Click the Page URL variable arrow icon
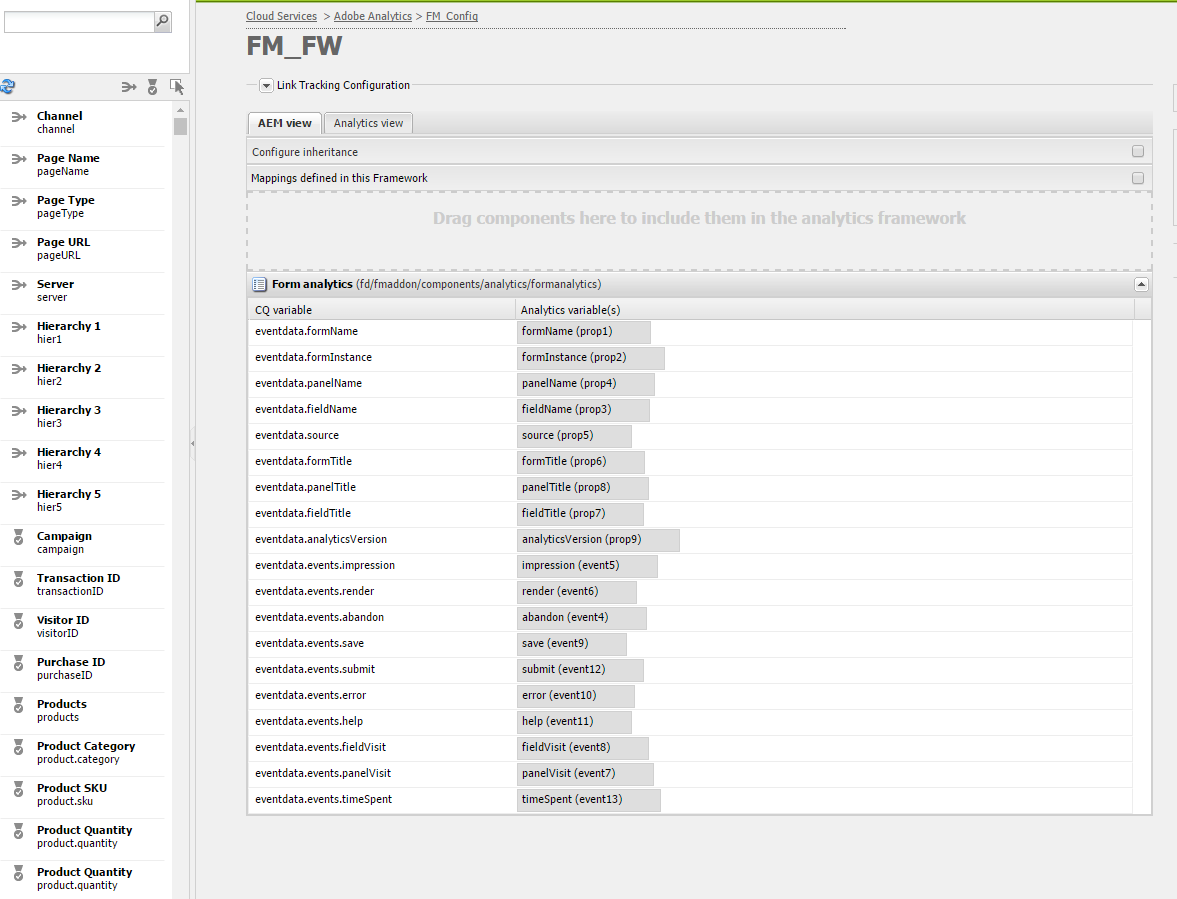 pos(20,242)
